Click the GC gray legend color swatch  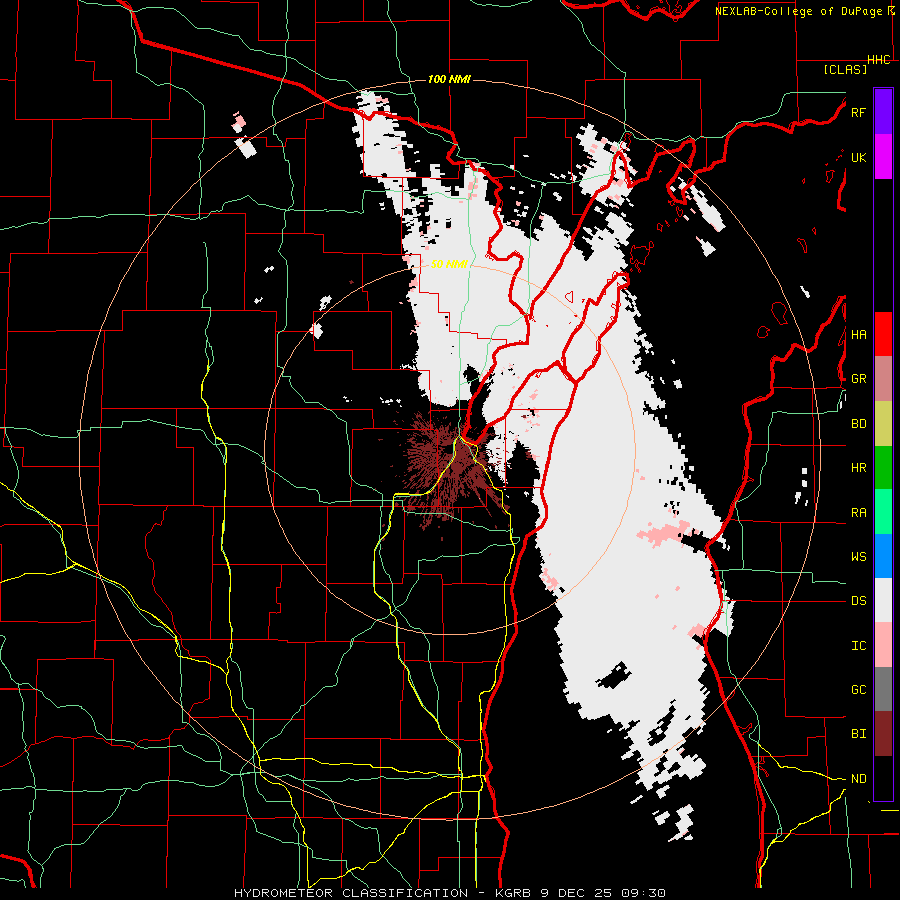point(883,689)
